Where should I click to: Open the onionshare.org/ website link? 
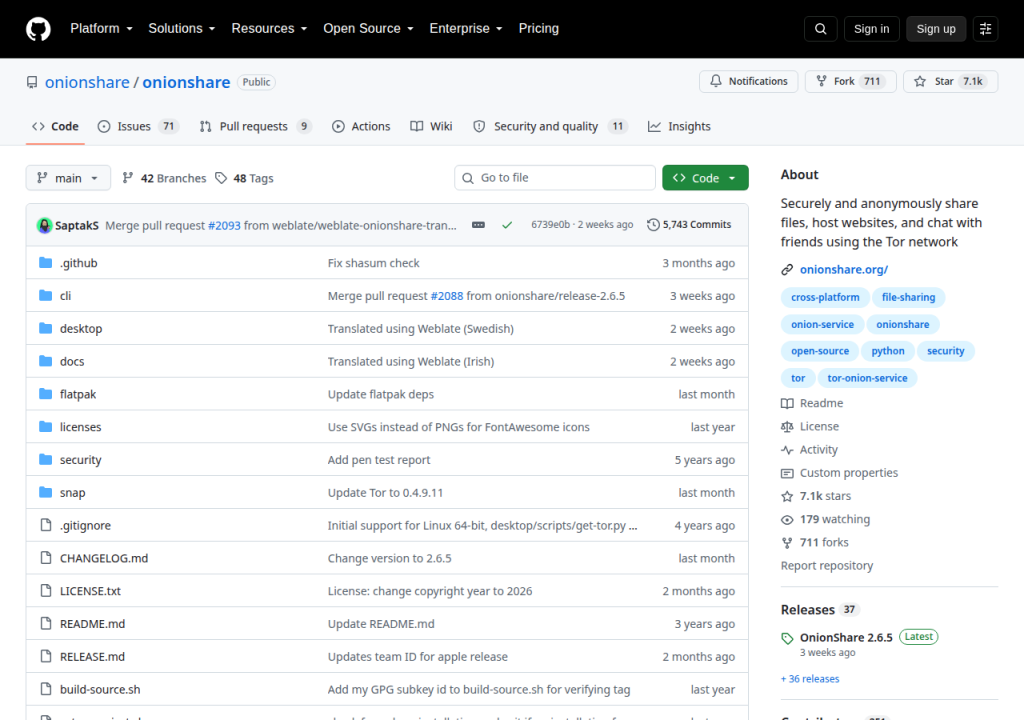coord(844,269)
